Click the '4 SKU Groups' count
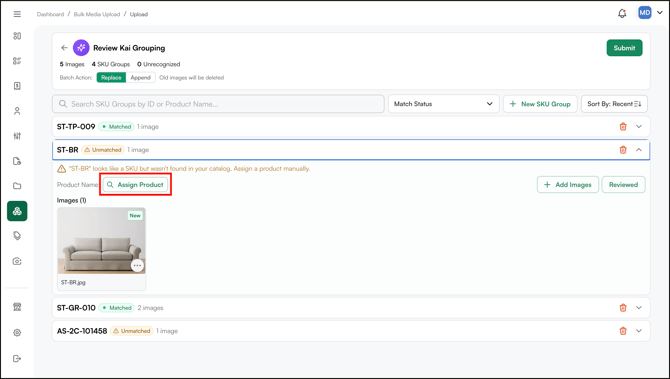This screenshot has width=670, height=379. (111, 64)
